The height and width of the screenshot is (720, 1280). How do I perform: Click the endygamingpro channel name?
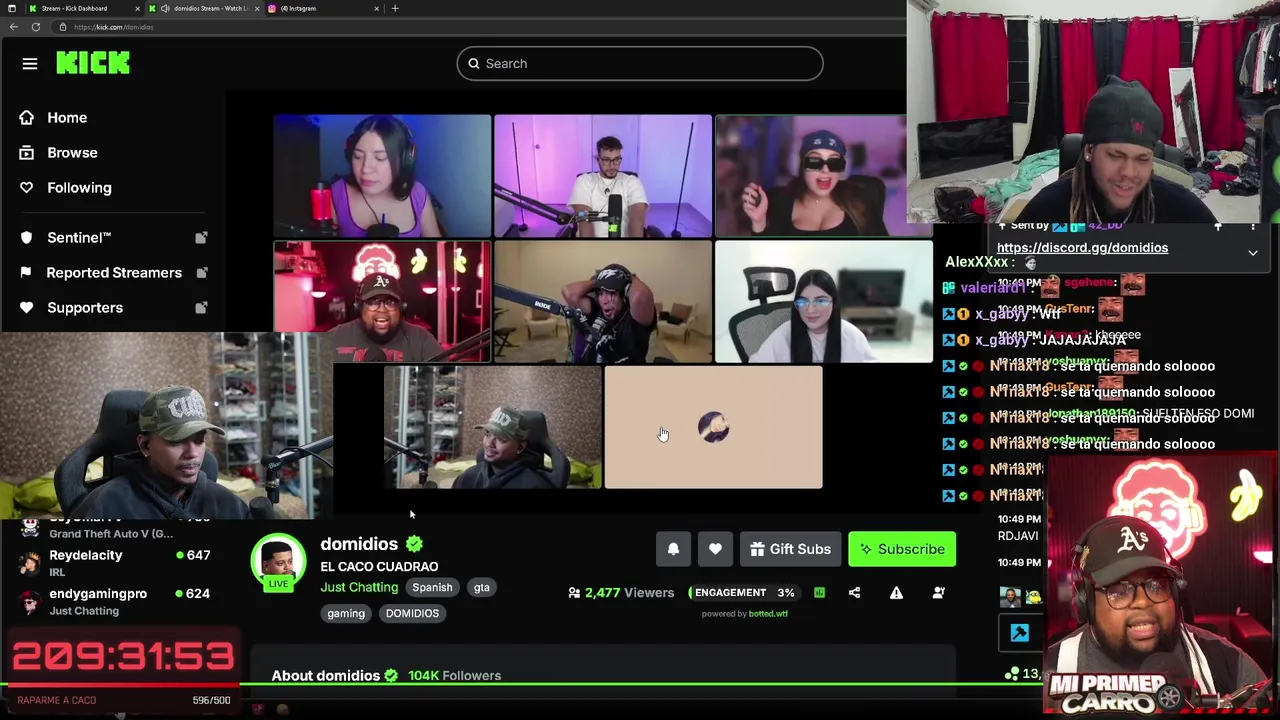98,594
